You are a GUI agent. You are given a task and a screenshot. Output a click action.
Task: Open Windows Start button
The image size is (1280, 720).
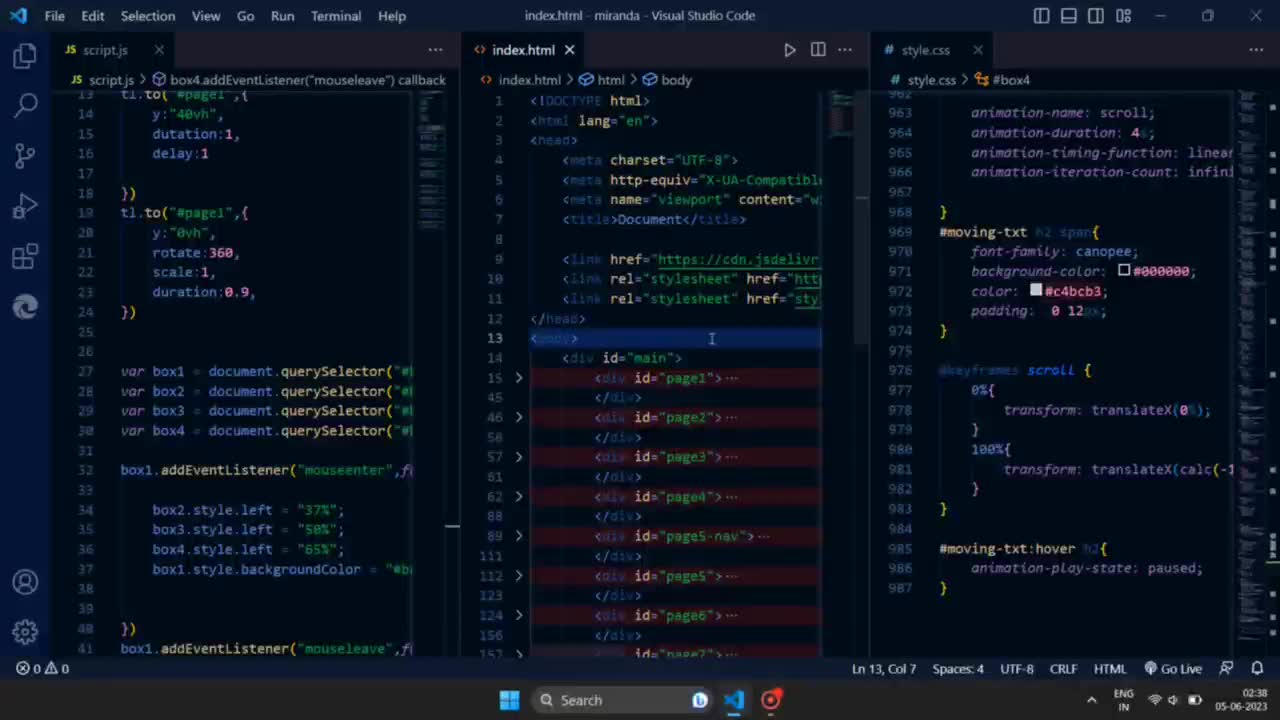point(509,700)
